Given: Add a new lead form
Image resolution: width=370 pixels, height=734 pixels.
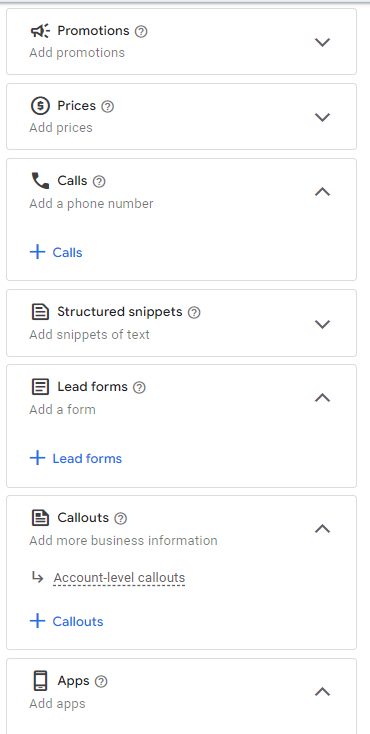Looking at the screenshot, I should tap(76, 458).
